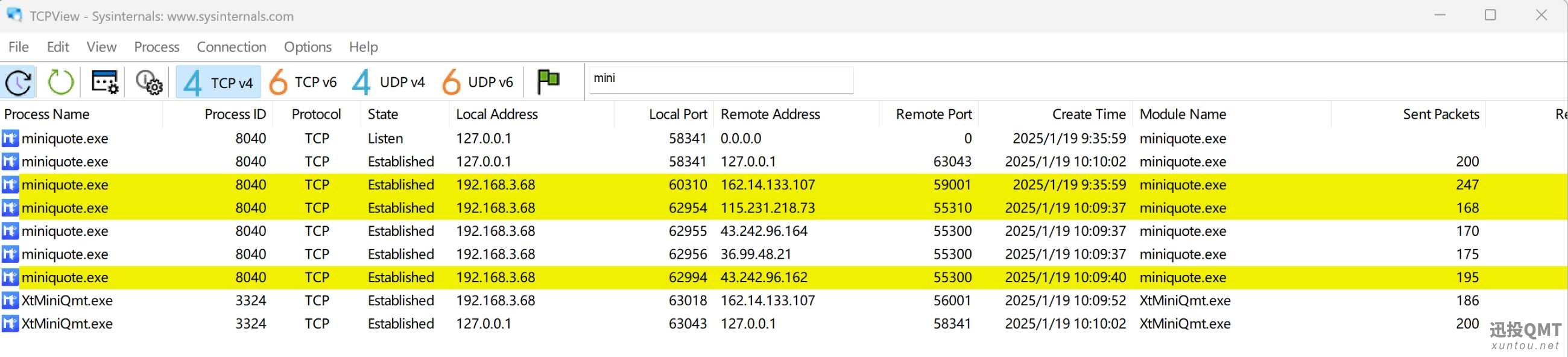The image size is (1568, 357).
Task: Select process ID 3324 in port 63018 row
Action: click(x=251, y=300)
